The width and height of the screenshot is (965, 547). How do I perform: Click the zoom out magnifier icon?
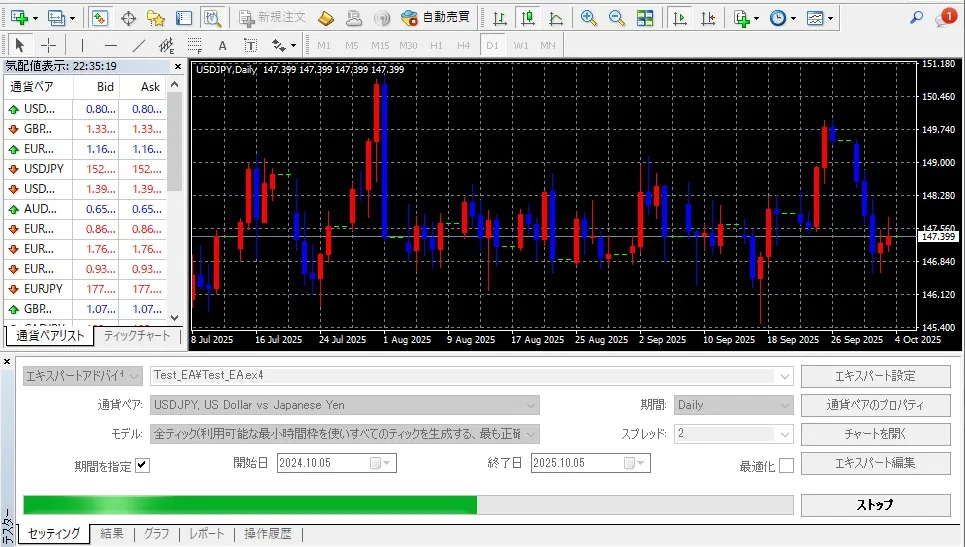pos(617,18)
